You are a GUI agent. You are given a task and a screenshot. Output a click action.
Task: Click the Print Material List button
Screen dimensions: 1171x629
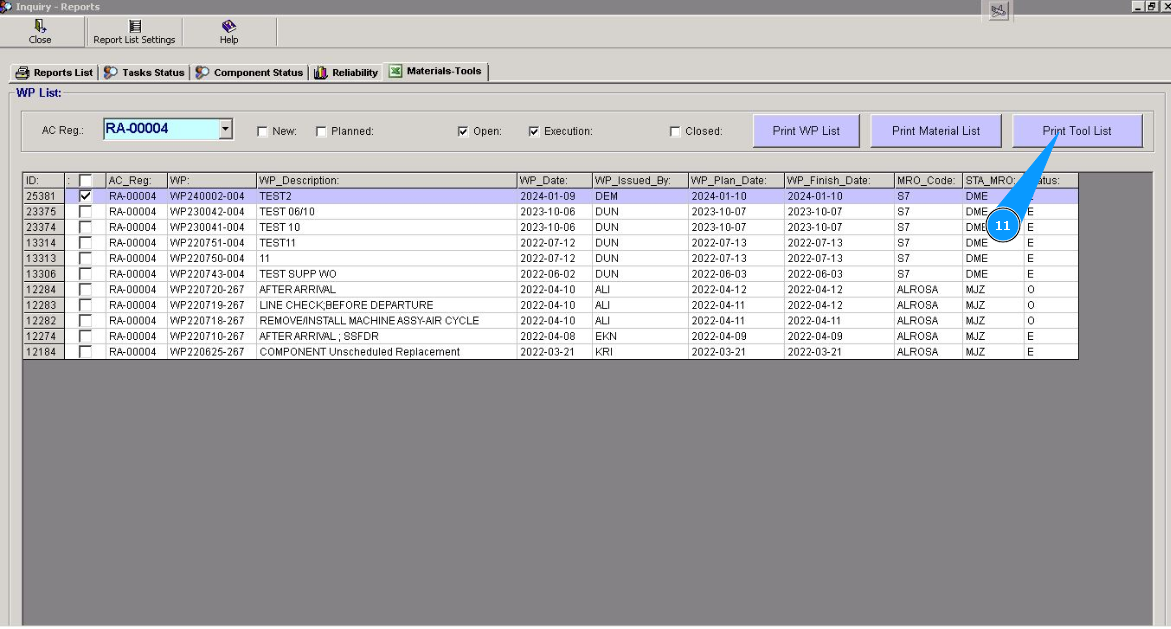coord(935,131)
